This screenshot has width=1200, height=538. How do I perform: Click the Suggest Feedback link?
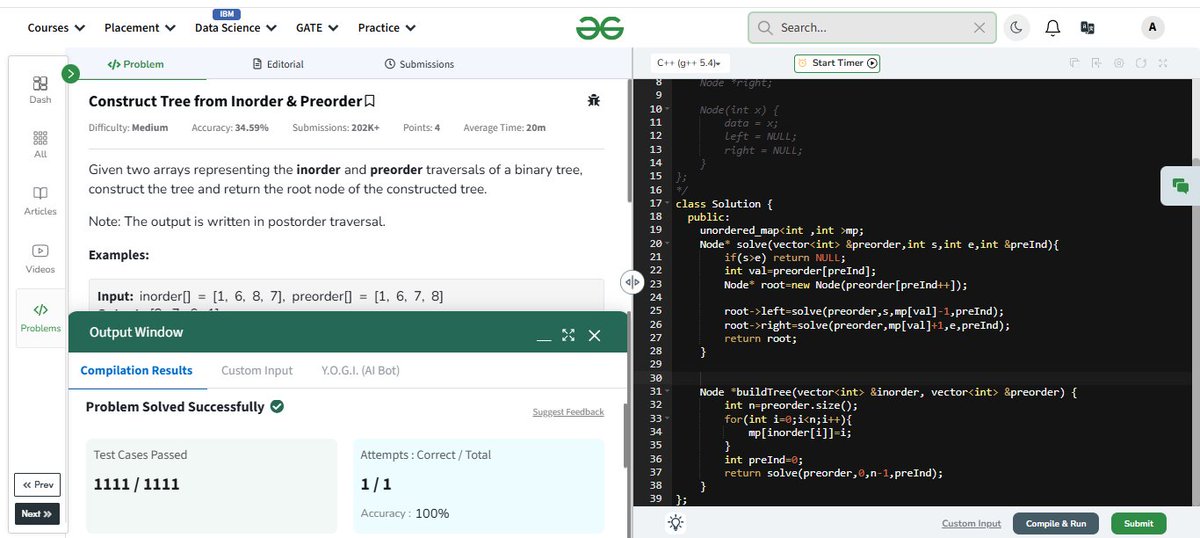point(568,412)
